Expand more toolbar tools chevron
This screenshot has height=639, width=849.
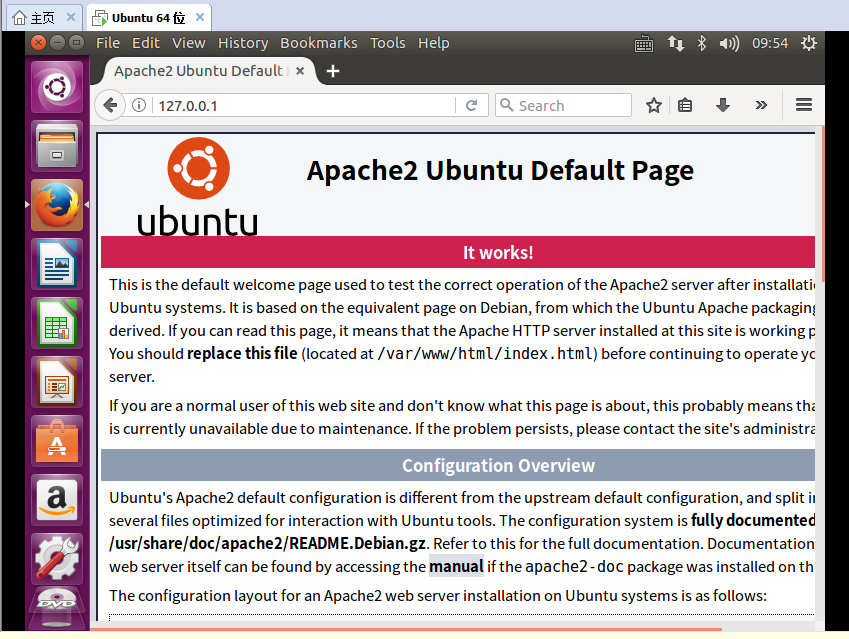pos(761,105)
